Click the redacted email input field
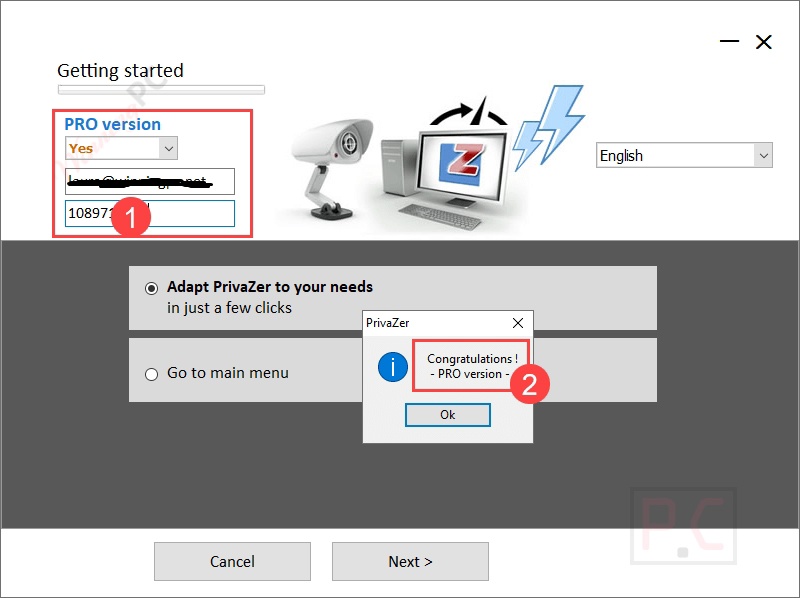This screenshot has width=800, height=598. point(150,182)
